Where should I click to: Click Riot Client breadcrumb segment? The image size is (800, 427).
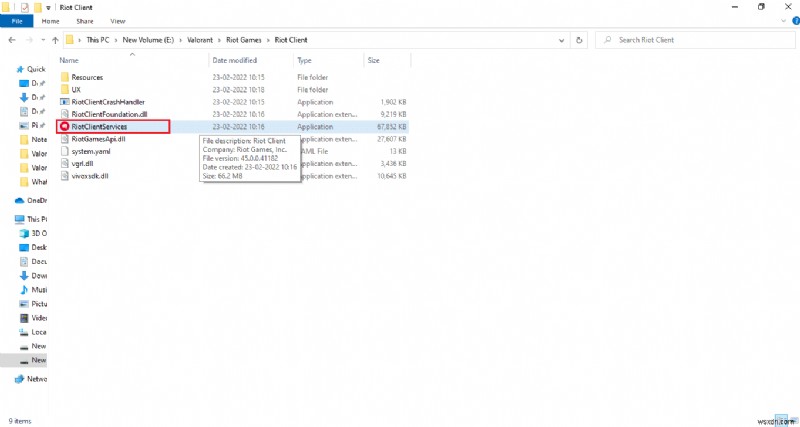(x=291, y=40)
